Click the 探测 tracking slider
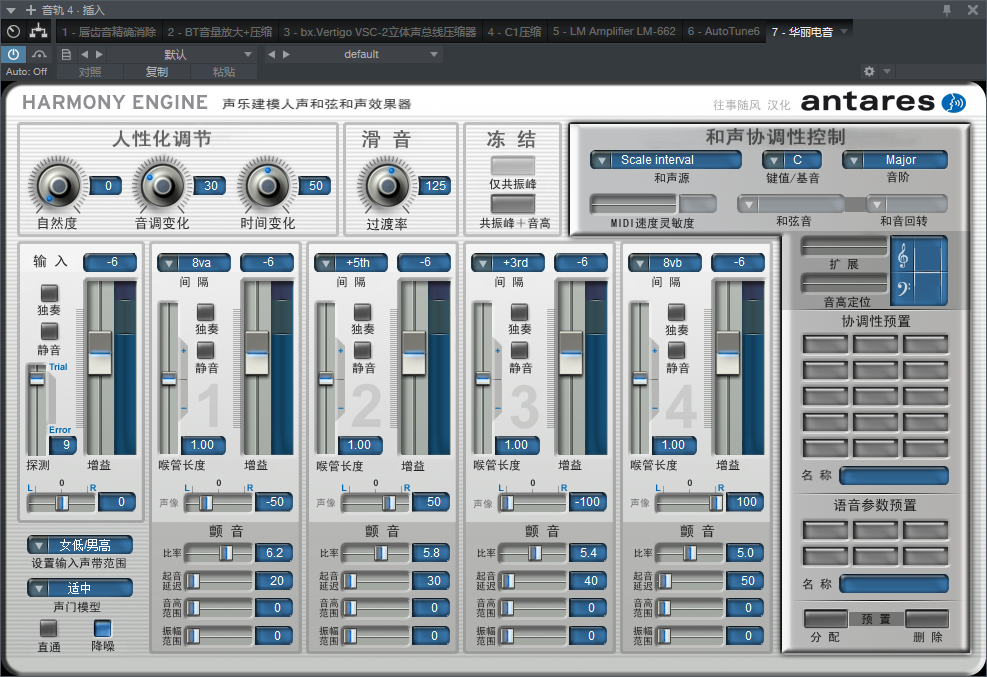 pos(37,409)
